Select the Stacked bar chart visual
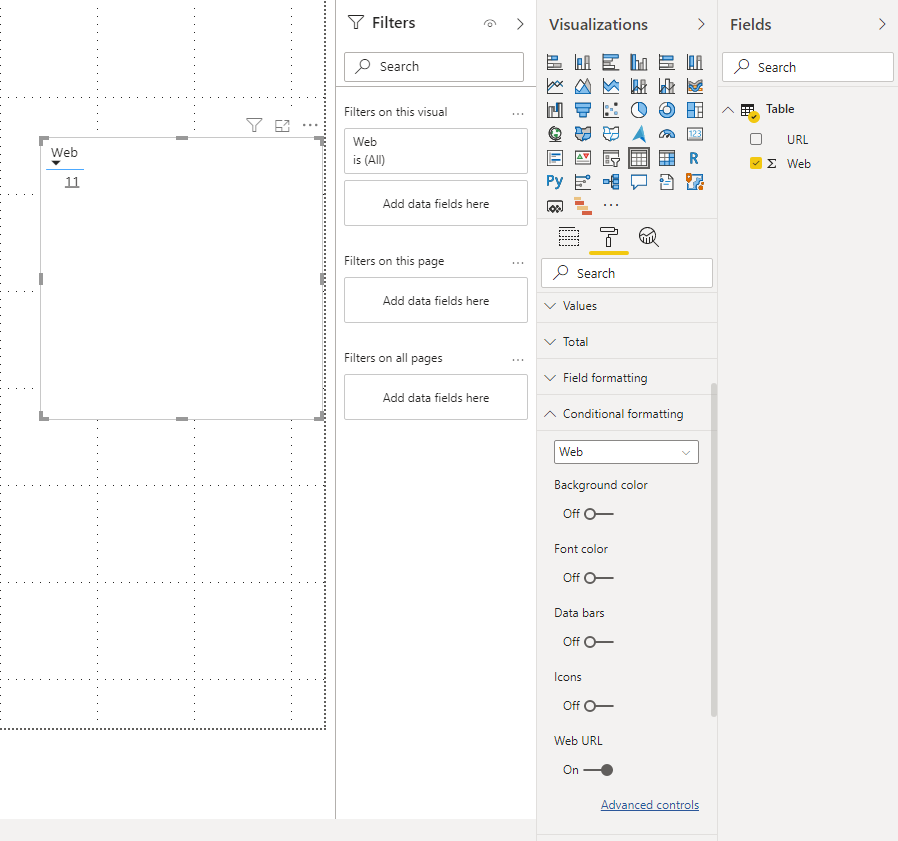898x841 pixels. pyautogui.click(x=554, y=62)
